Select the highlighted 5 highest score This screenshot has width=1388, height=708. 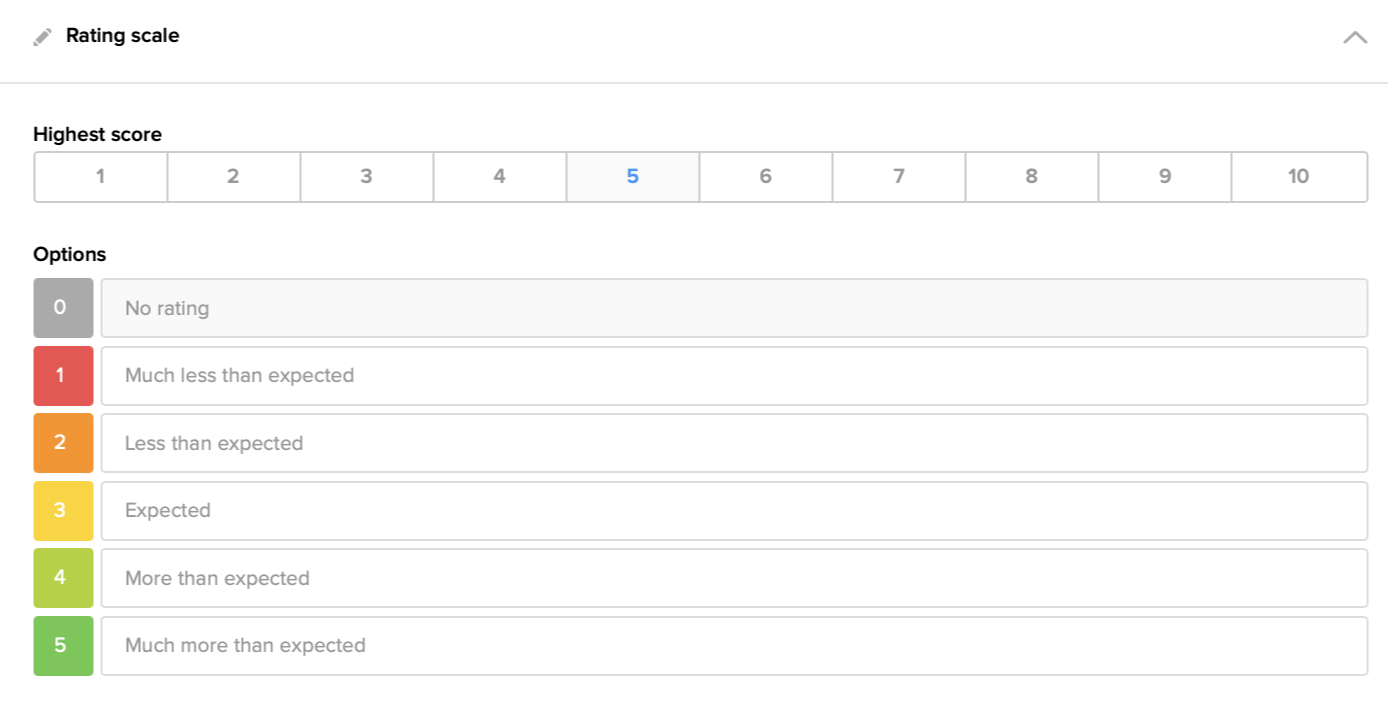tap(632, 177)
